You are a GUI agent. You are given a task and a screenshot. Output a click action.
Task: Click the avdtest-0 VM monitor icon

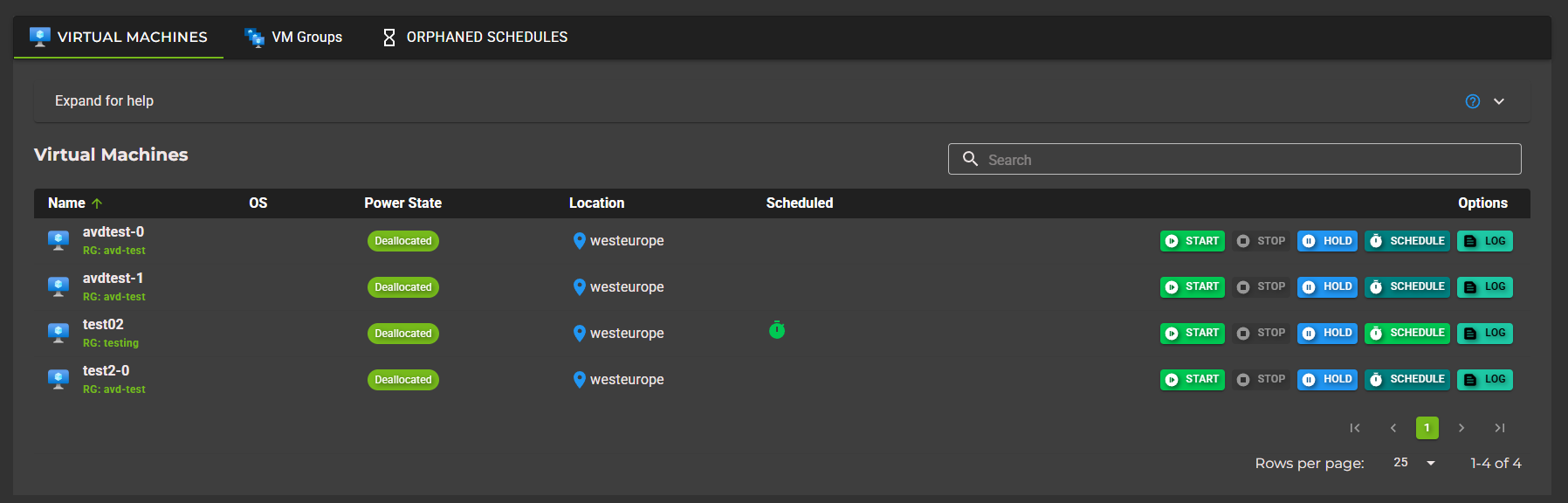pos(58,240)
